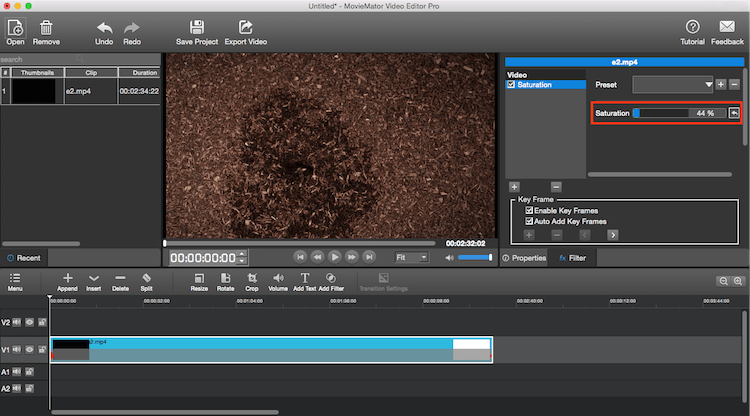Viewport: 750px width, 416px height.
Task: Send feedback with the envelope icon
Action: (x=727, y=33)
